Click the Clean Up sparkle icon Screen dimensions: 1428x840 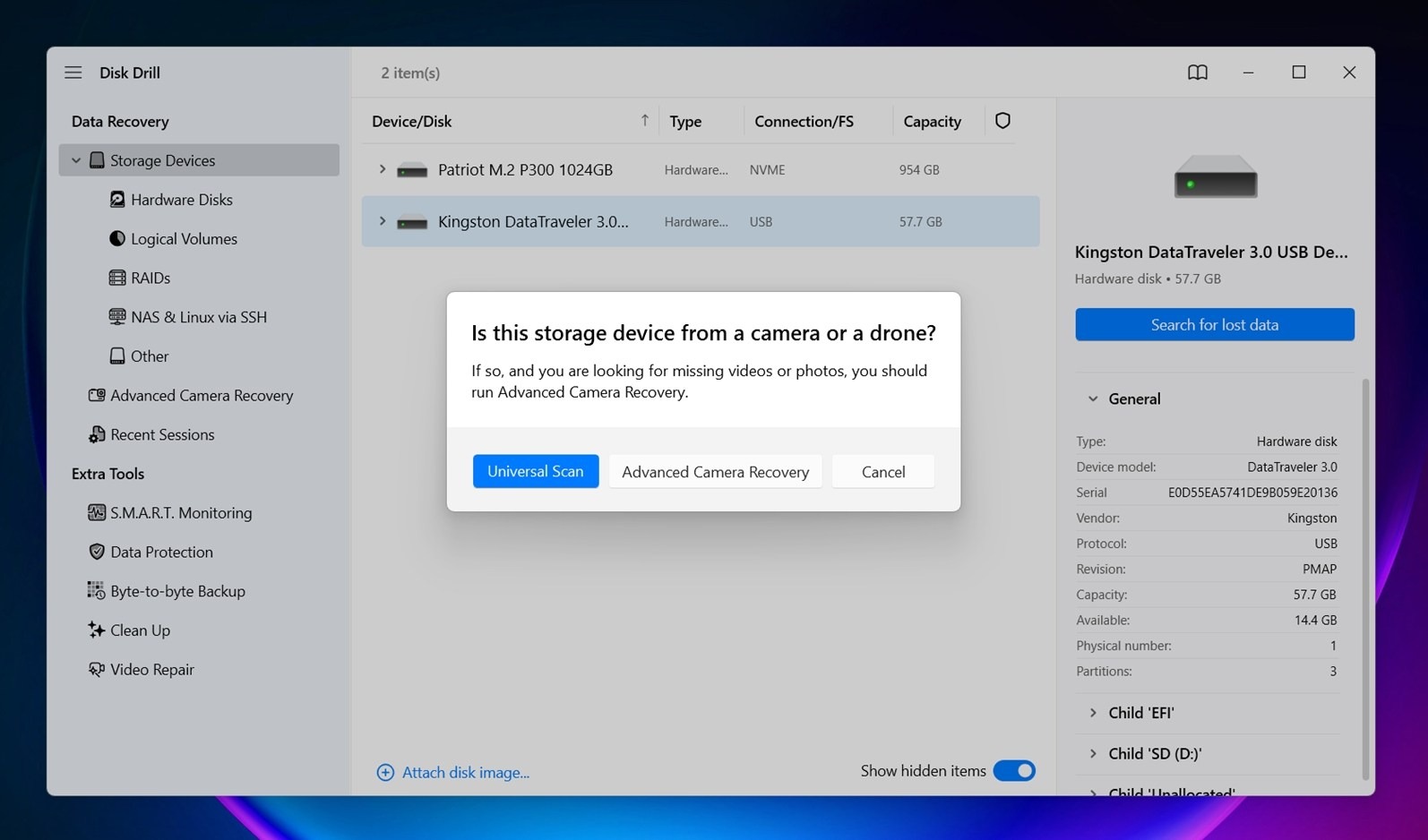(x=96, y=630)
